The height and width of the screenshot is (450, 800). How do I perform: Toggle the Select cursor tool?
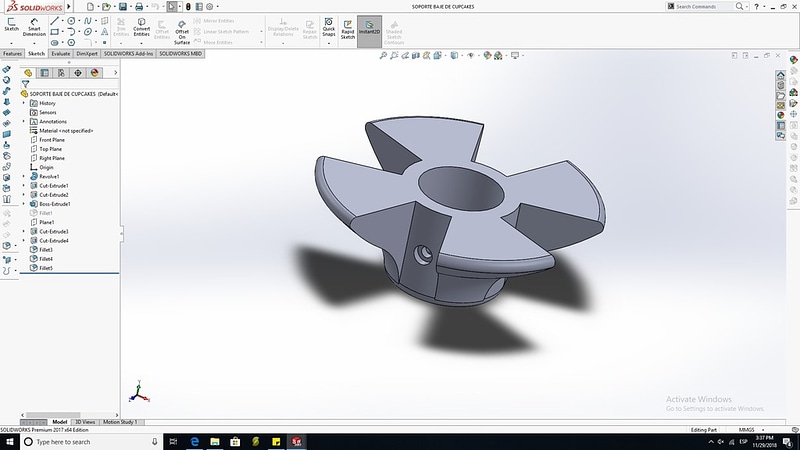[171, 7]
